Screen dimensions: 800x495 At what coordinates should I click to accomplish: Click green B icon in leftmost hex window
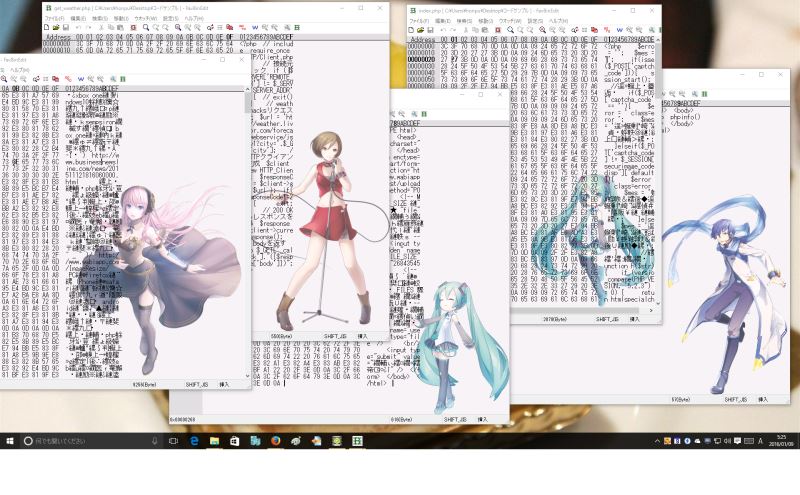tap(122, 79)
